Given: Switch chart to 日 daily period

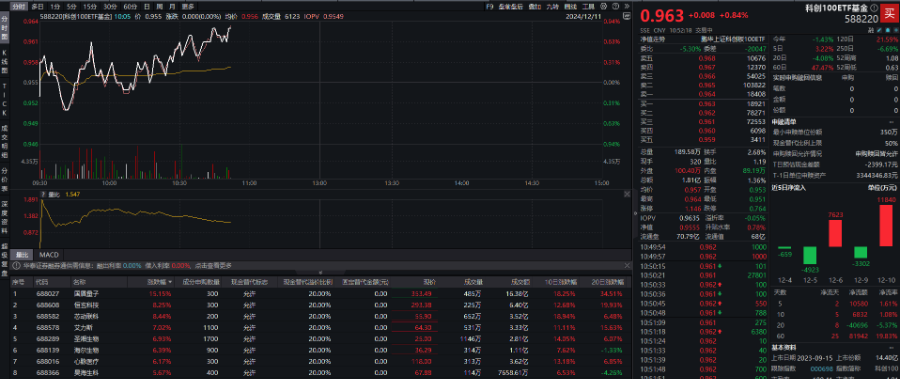Looking at the screenshot, I should pyautogui.click(x=148, y=6).
